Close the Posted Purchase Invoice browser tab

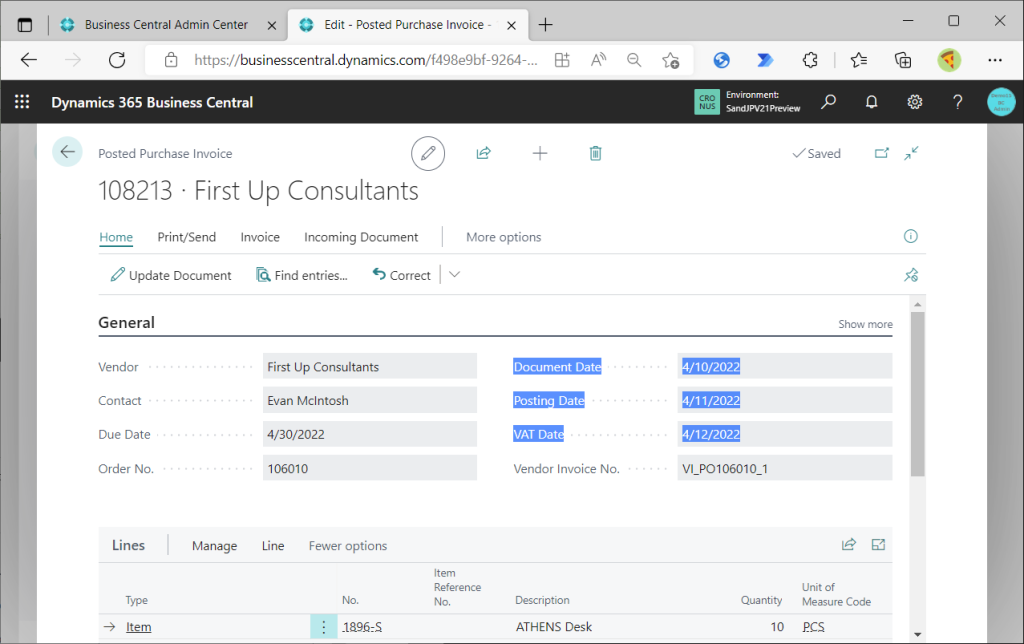coord(512,25)
